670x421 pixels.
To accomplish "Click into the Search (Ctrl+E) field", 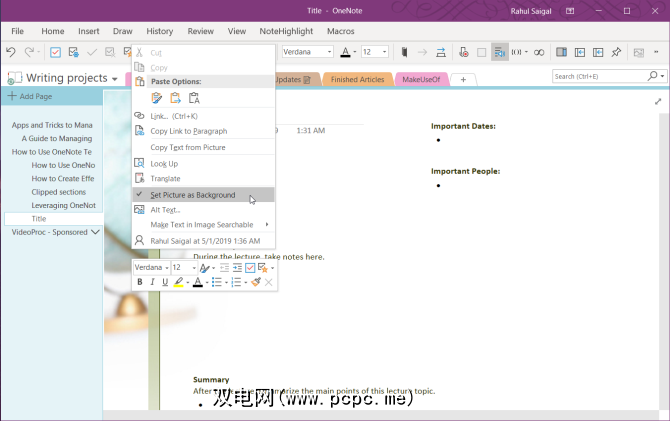I will click(x=599, y=77).
